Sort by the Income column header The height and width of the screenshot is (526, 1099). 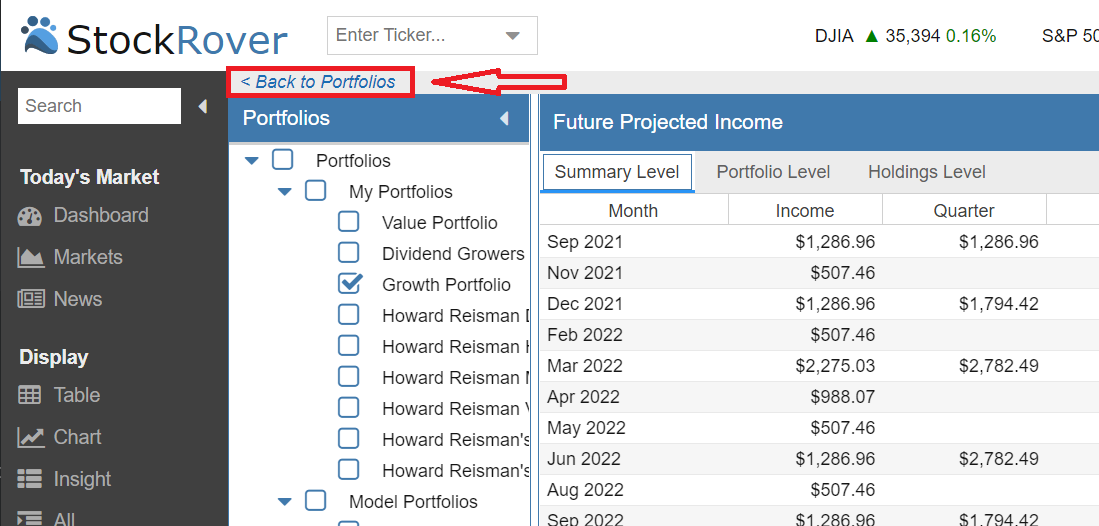805,210
